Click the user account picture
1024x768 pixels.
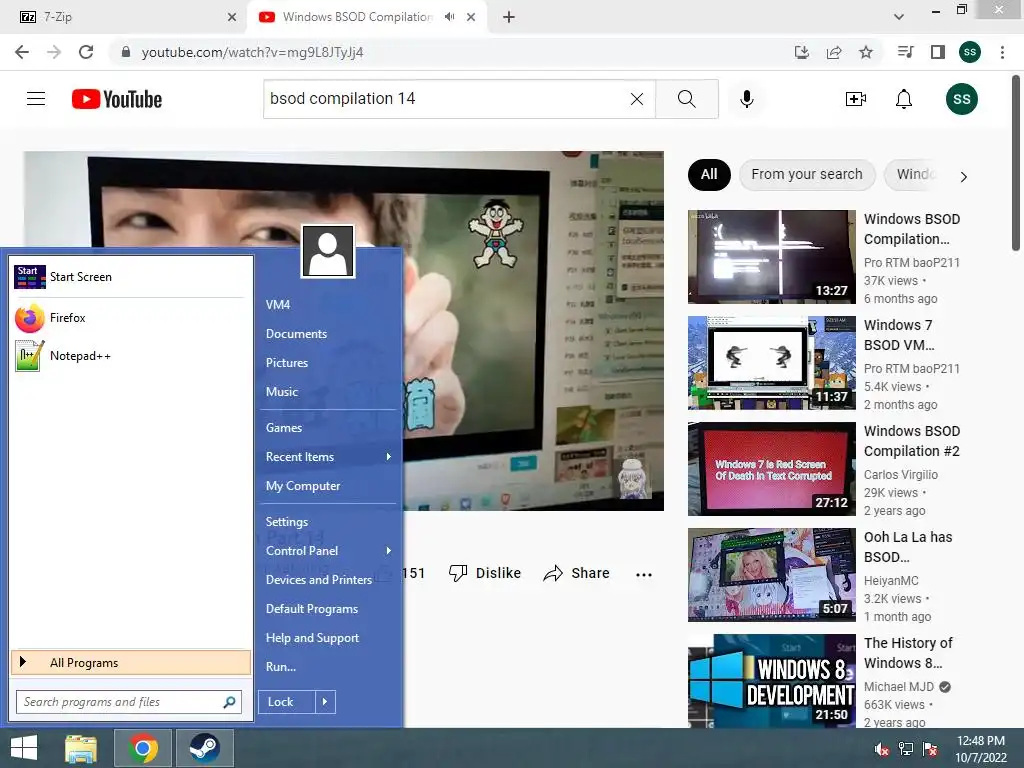328,251
